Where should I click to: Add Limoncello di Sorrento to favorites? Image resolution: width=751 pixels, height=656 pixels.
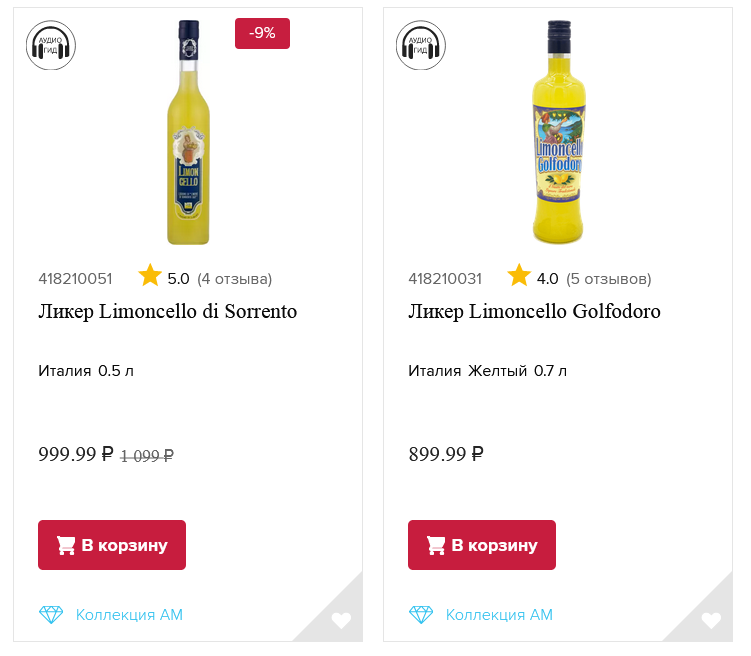click(x=341, y=621)
